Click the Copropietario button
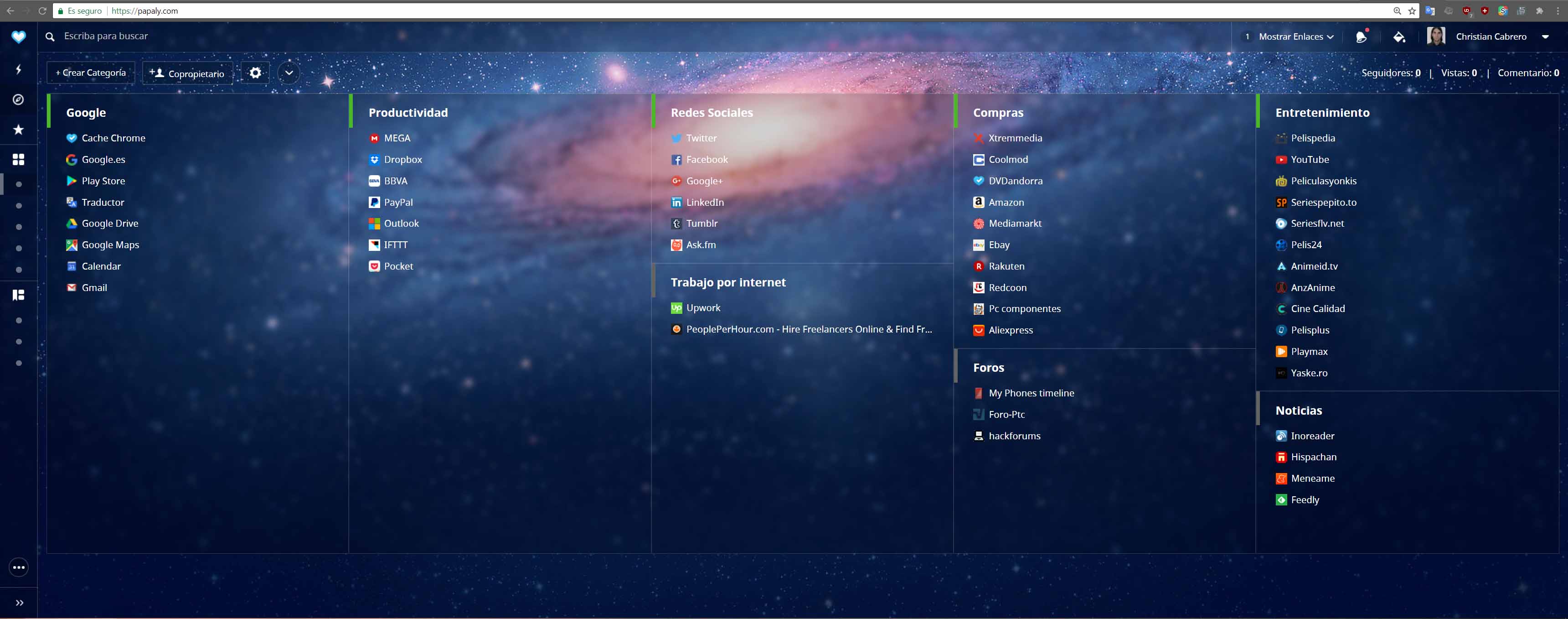Screen dimensions: 1568x619 (187, 73)
